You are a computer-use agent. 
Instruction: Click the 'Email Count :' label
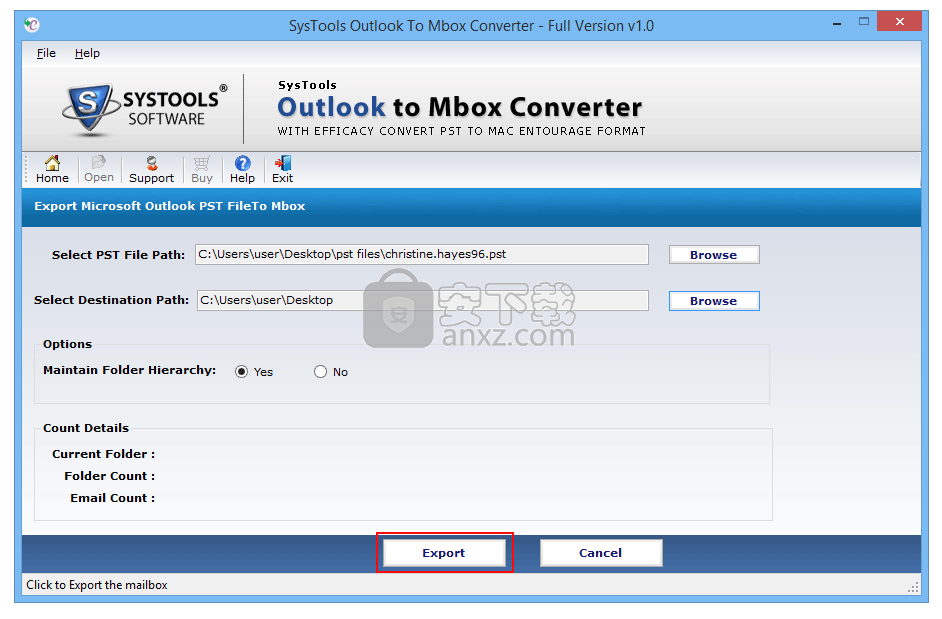[x=112, y=498]
